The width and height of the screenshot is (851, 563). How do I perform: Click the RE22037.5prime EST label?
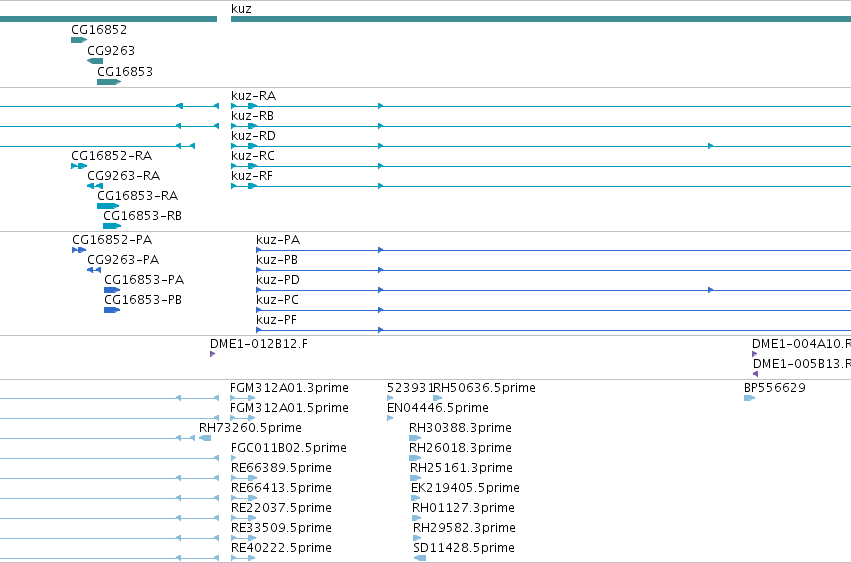point(281,508)
